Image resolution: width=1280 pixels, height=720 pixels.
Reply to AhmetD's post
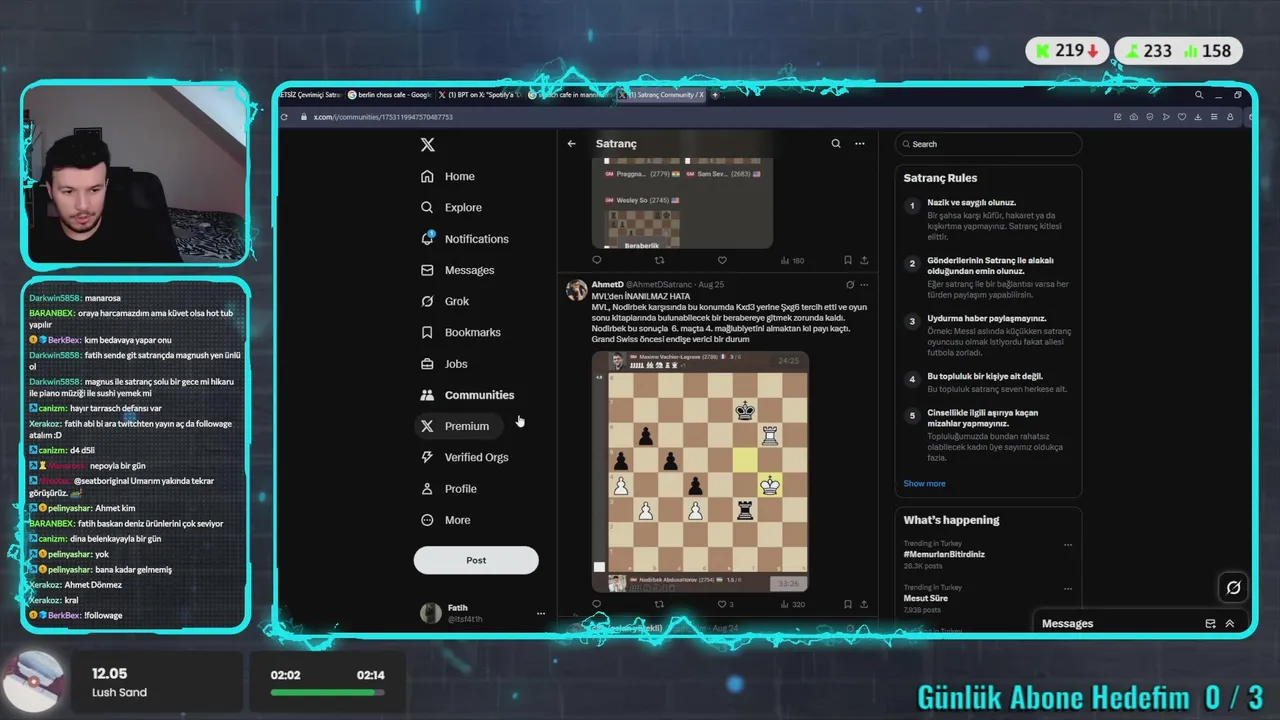pos(597,604)
